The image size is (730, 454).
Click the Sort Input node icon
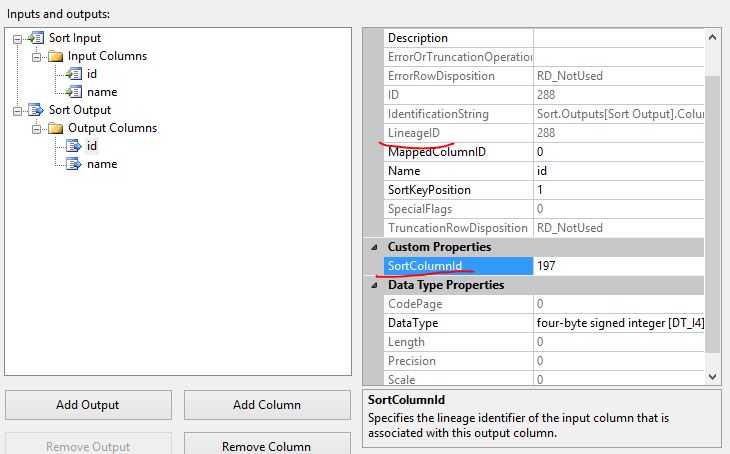36,38
